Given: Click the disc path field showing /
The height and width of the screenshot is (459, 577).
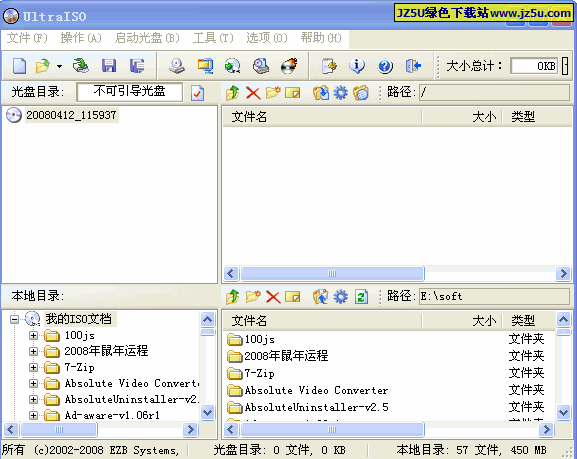Looking at the screenshot, I should click(x=495, y=92).
